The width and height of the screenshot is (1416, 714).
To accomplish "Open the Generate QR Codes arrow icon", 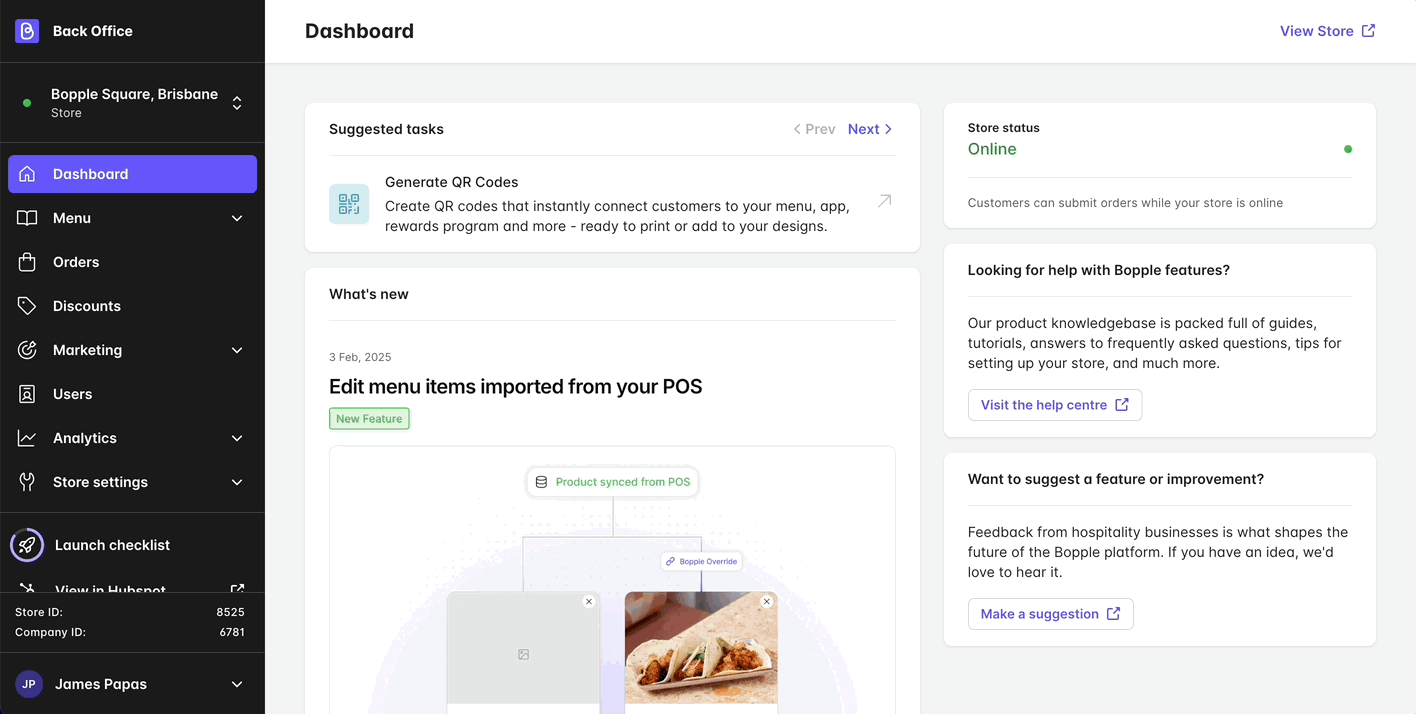I will coord(884,201).
